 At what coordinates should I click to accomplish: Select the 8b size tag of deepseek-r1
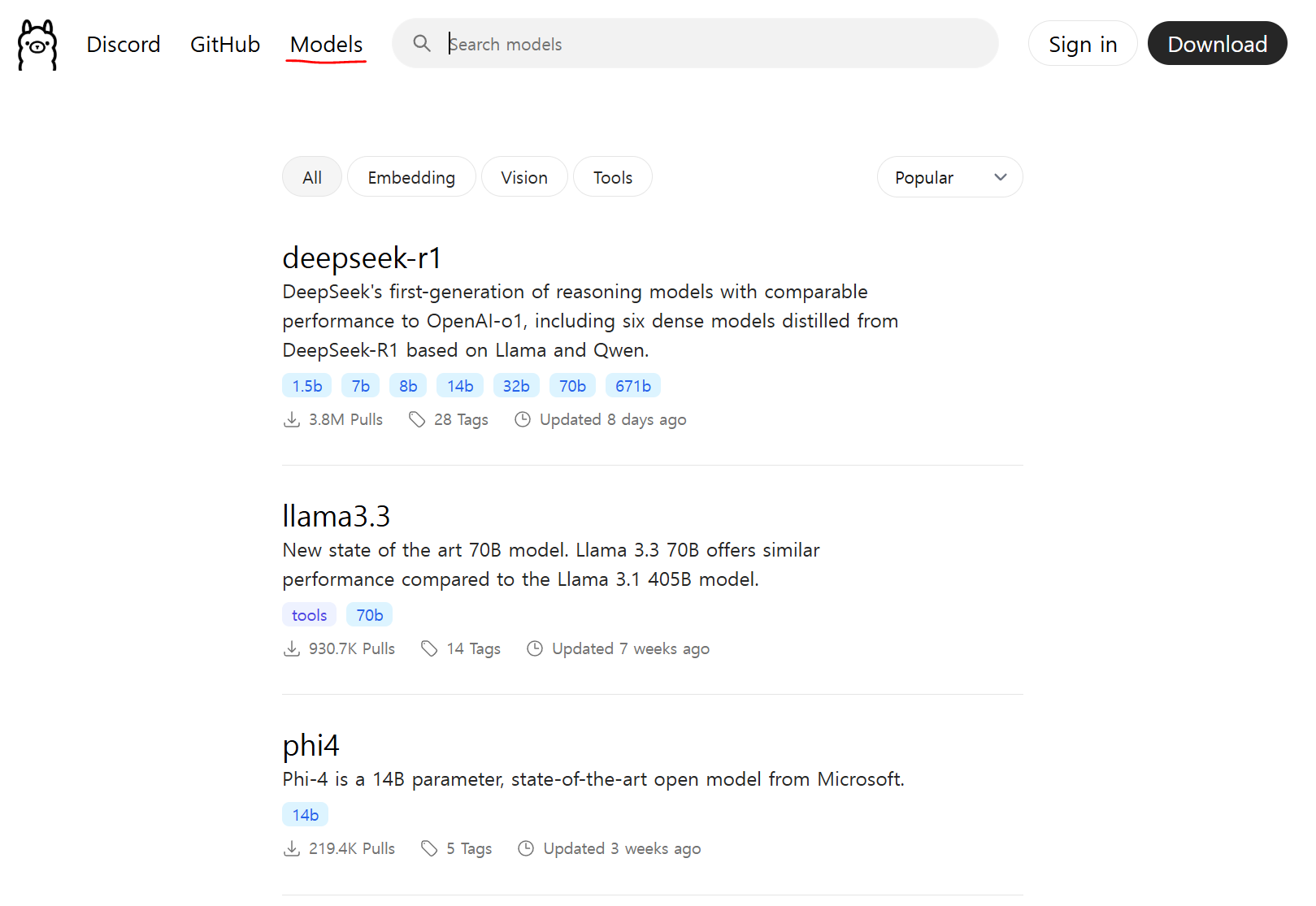click(408, 386)
